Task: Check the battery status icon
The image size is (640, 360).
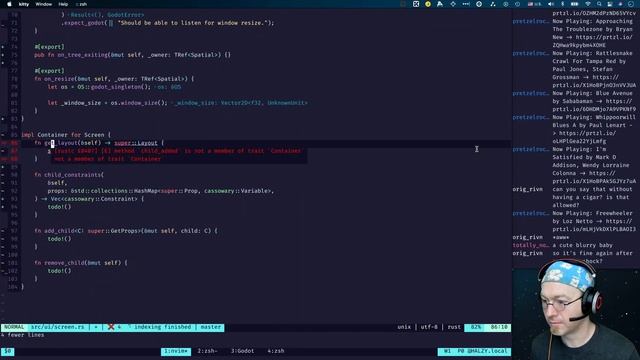Action: [x=574, y=4]
